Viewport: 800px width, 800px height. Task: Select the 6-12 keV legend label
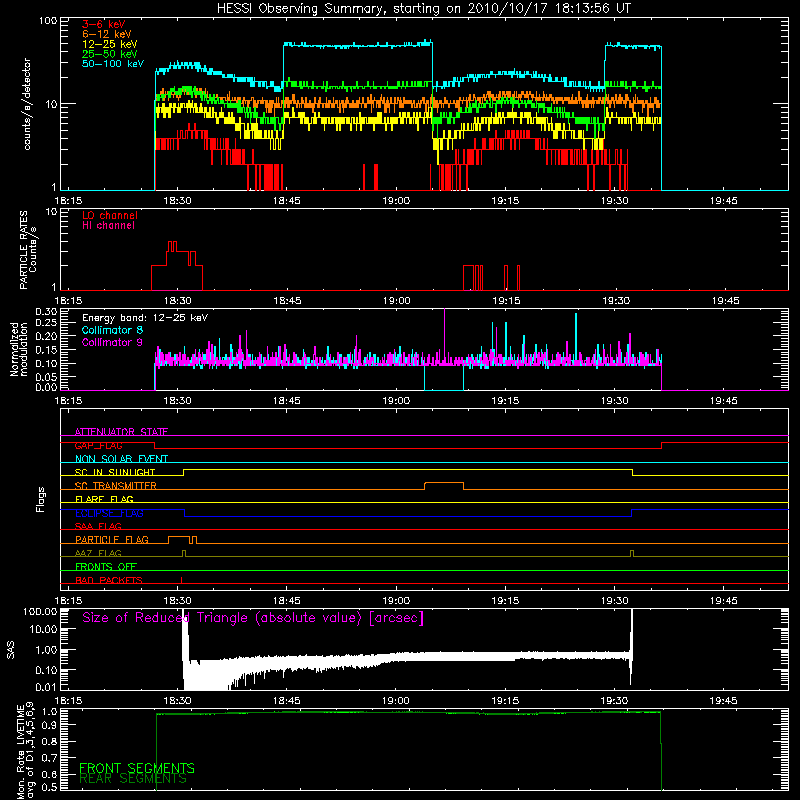coord(107,34)
